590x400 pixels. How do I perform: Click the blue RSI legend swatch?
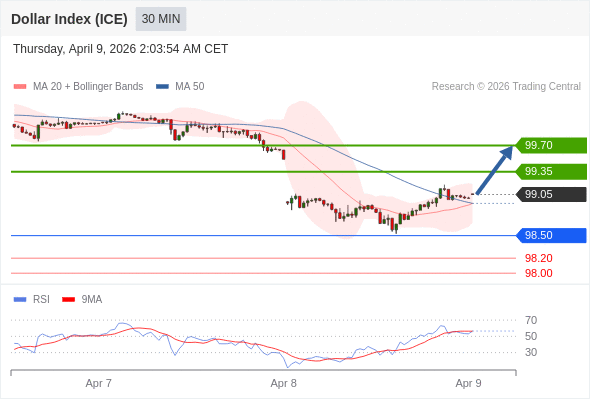(20, 300)
